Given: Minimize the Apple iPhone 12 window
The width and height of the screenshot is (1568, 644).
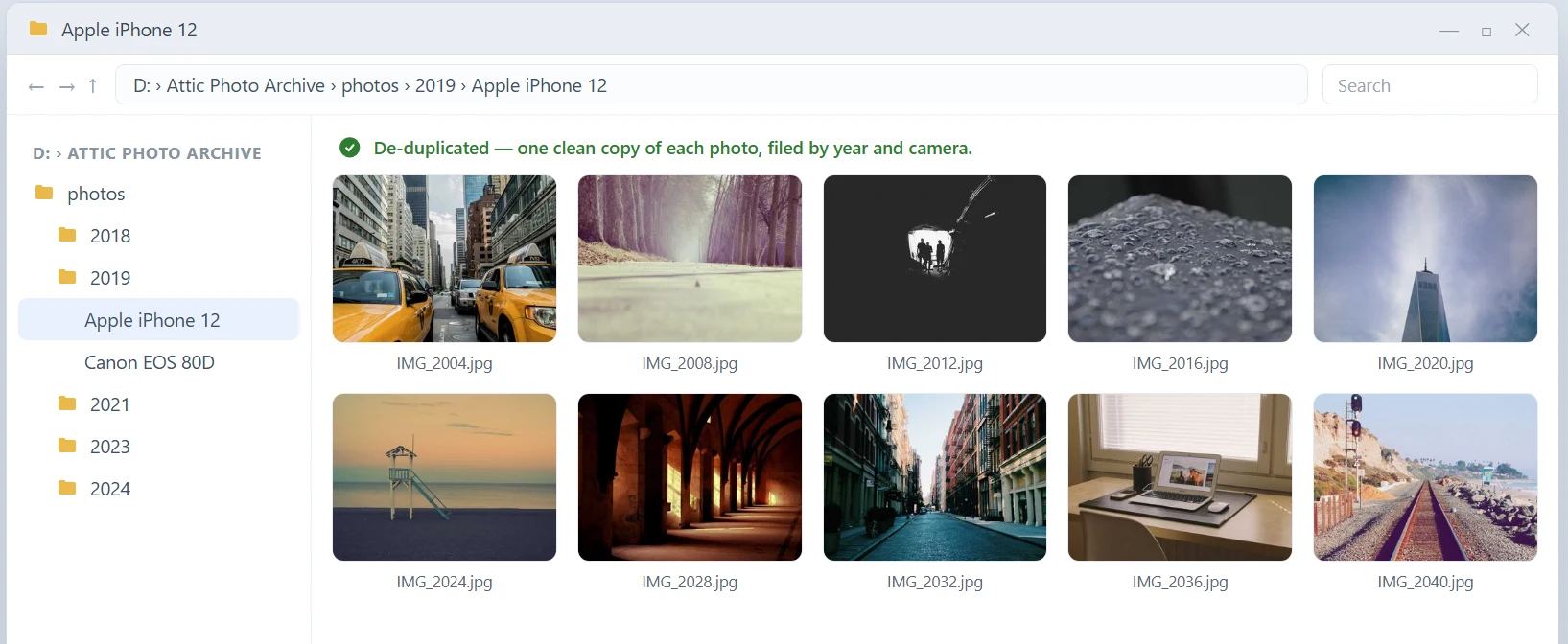Looking at the screenshot, I should [x=1449, y=31].
